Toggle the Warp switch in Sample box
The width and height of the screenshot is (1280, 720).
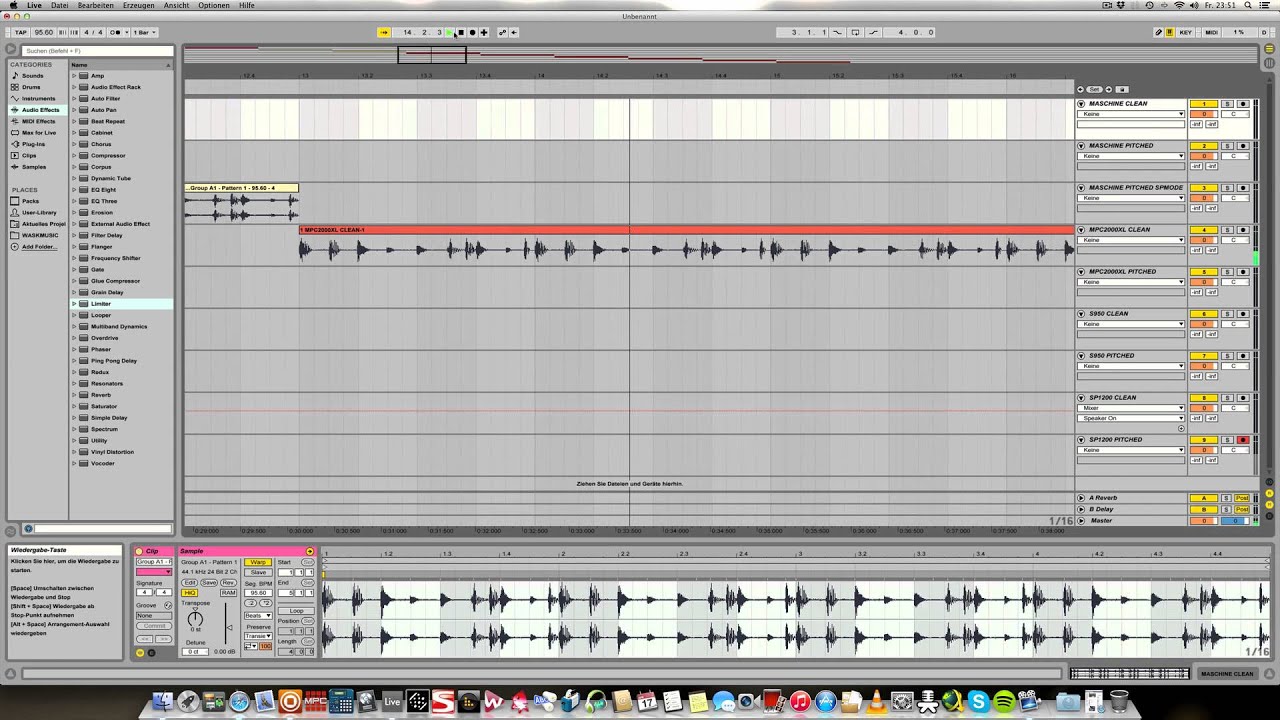pos(258,562)
